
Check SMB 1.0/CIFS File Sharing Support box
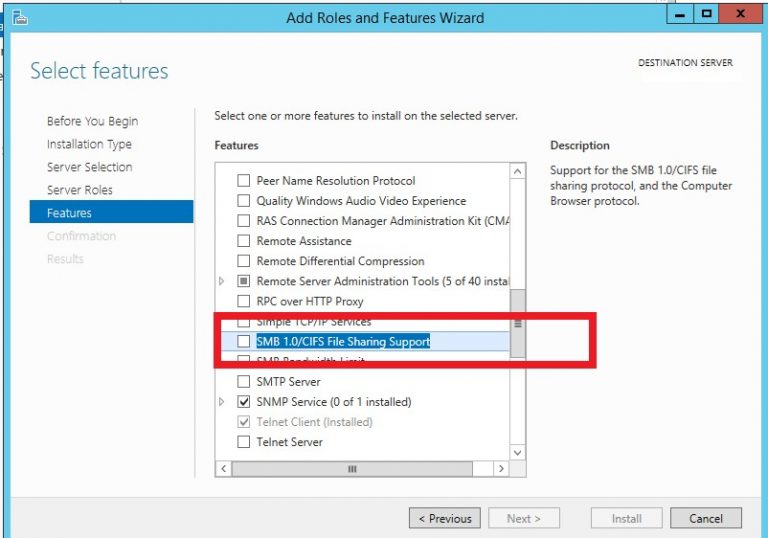(243, 341)
